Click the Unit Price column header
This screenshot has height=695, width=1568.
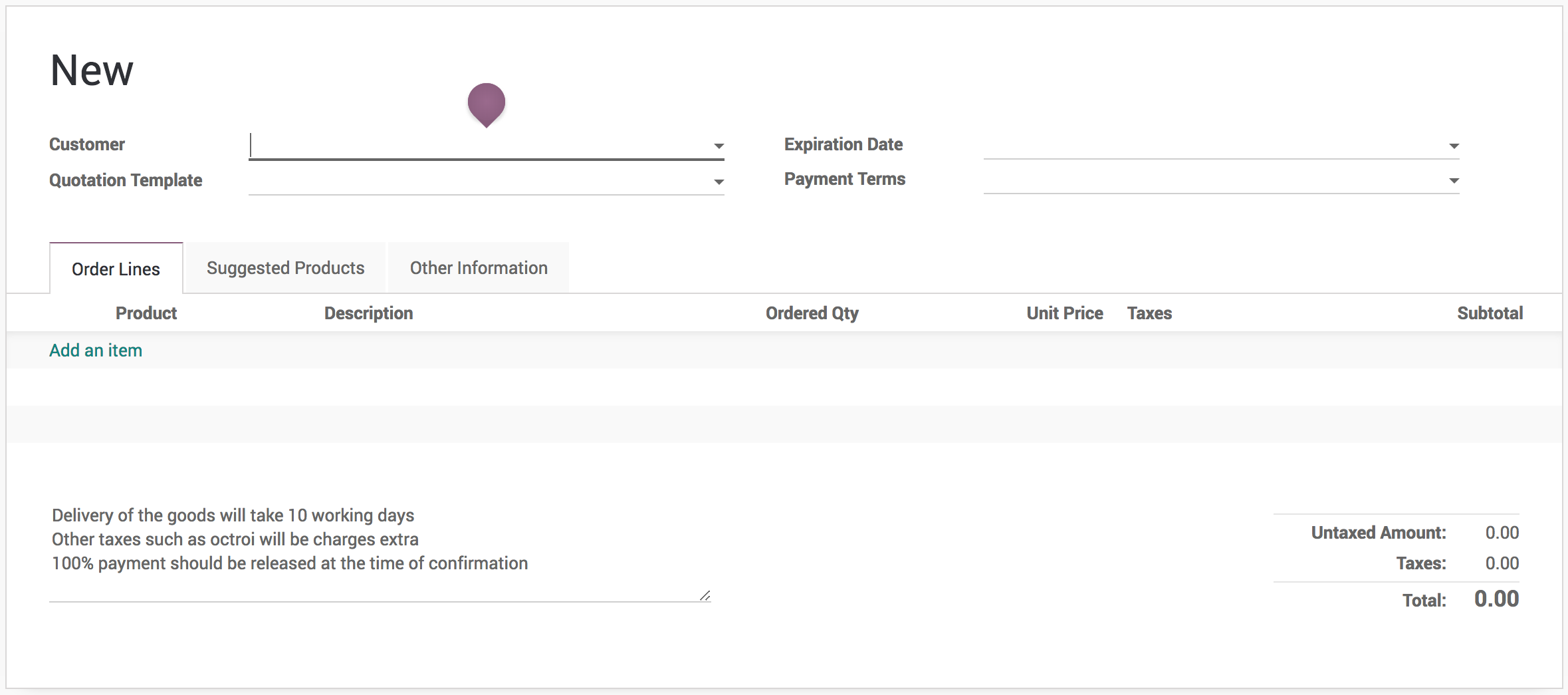[1064, 313]
